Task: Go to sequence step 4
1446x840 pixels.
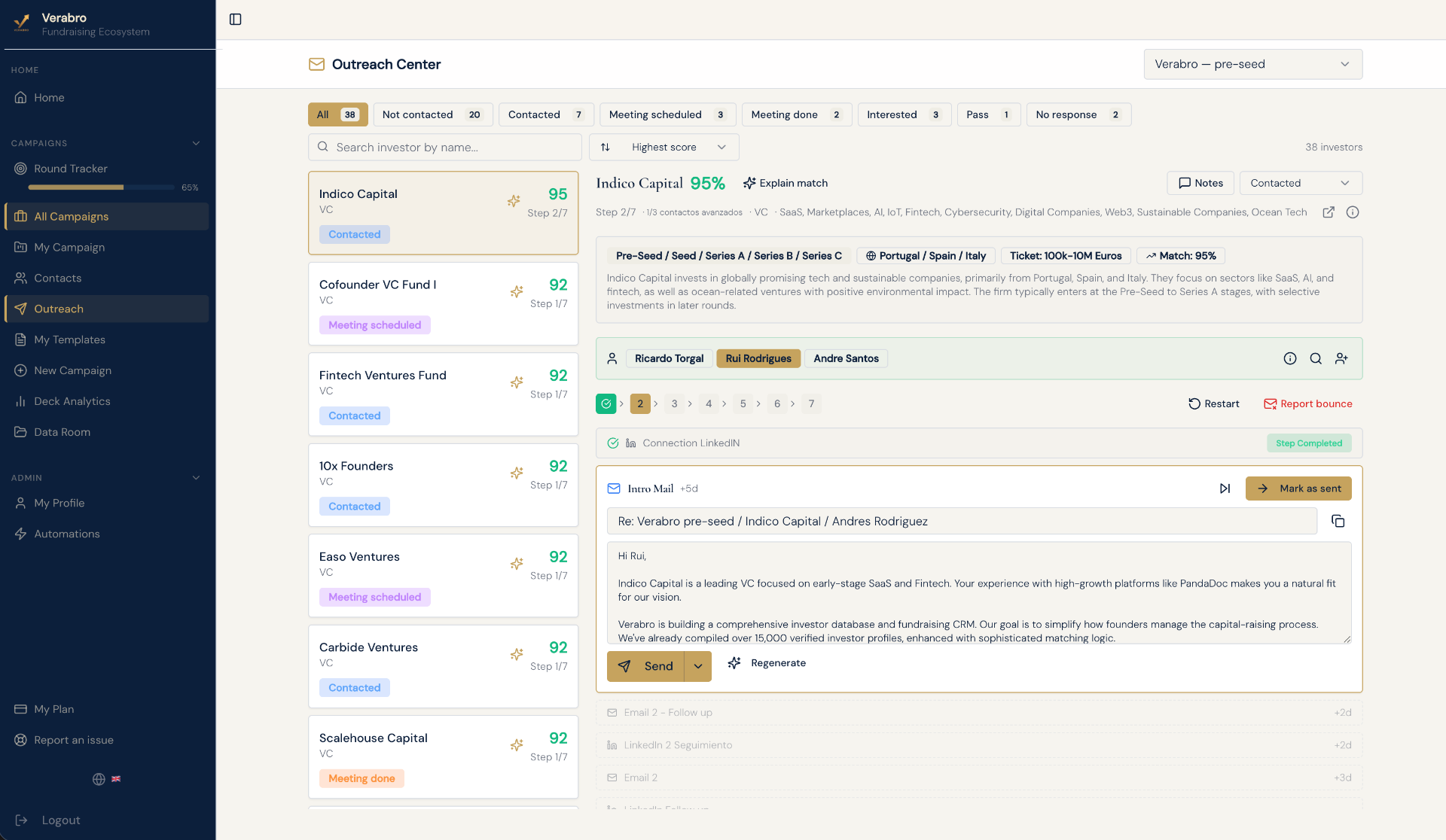Action: pos(709,404)
